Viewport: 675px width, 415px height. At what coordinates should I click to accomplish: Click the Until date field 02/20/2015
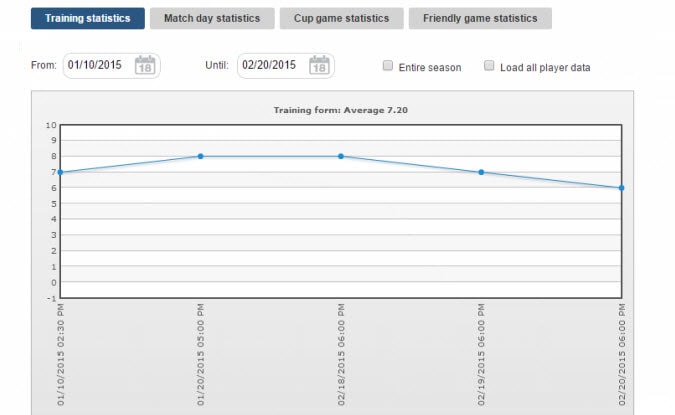286,65
